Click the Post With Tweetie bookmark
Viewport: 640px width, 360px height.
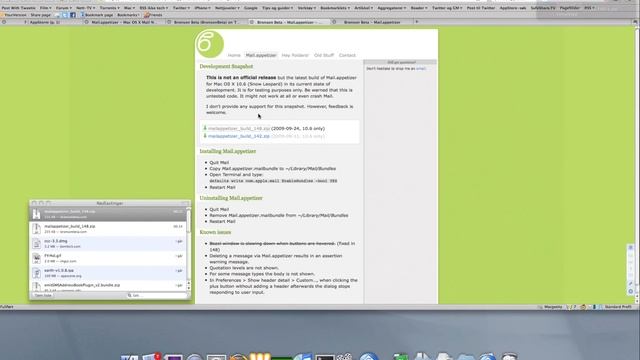click(18, 8)
